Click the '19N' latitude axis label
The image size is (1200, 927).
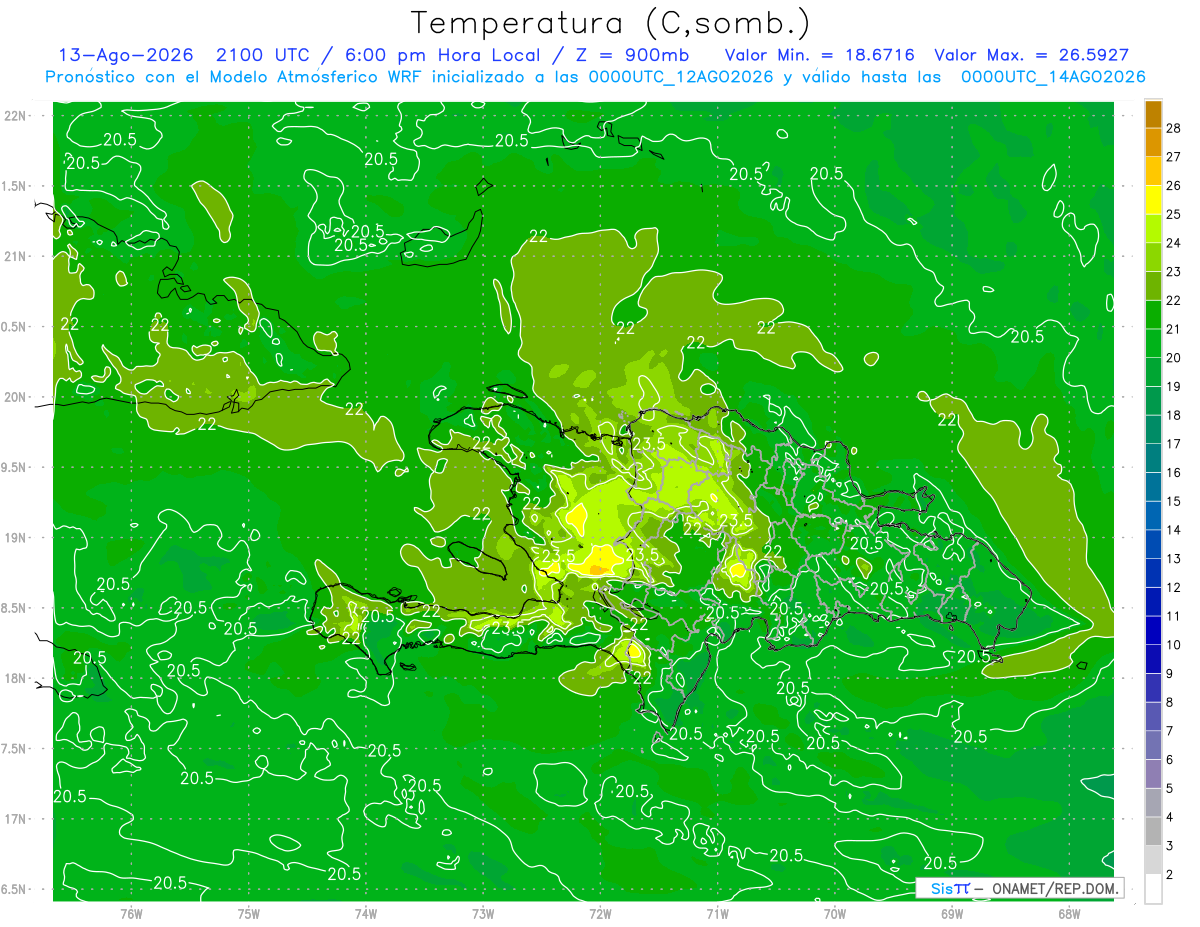click(15, 538)
